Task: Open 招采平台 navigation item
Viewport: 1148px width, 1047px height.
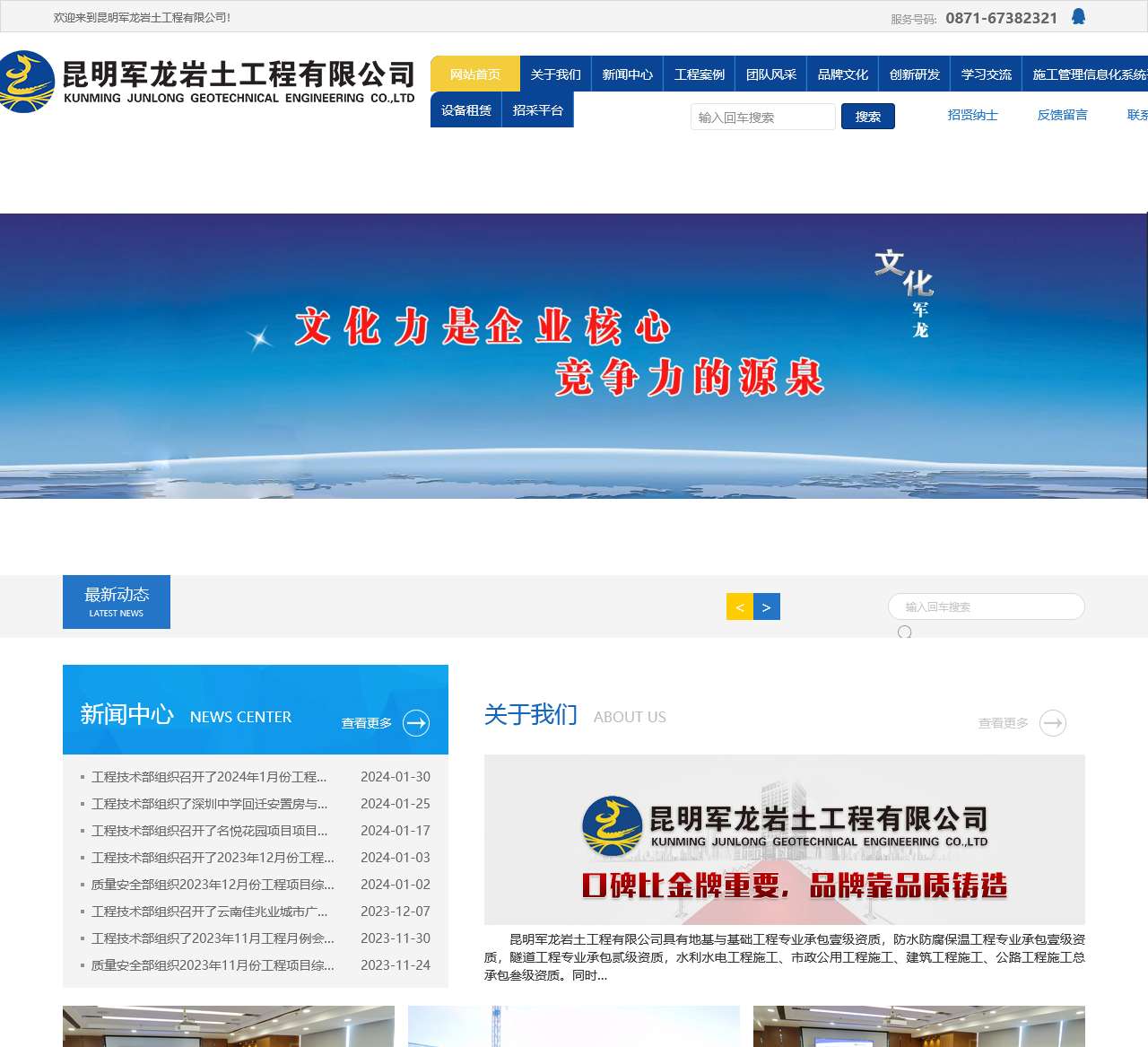Action: coord(538,110)
